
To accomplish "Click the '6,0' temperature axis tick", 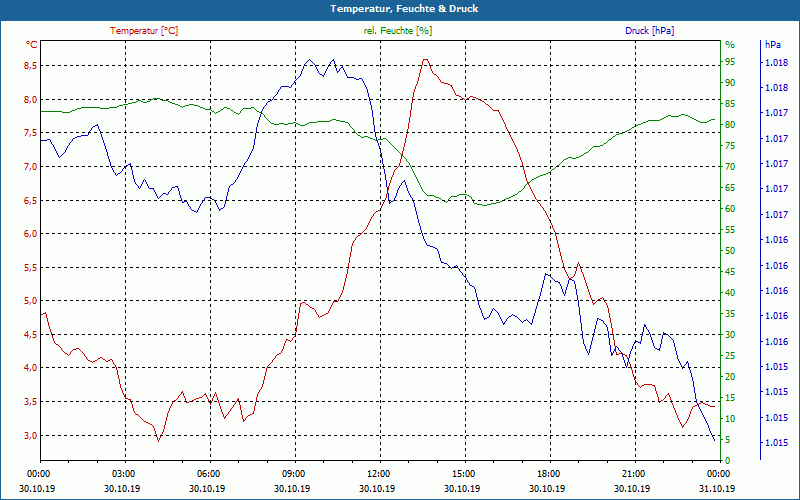I will pos(31,234).
